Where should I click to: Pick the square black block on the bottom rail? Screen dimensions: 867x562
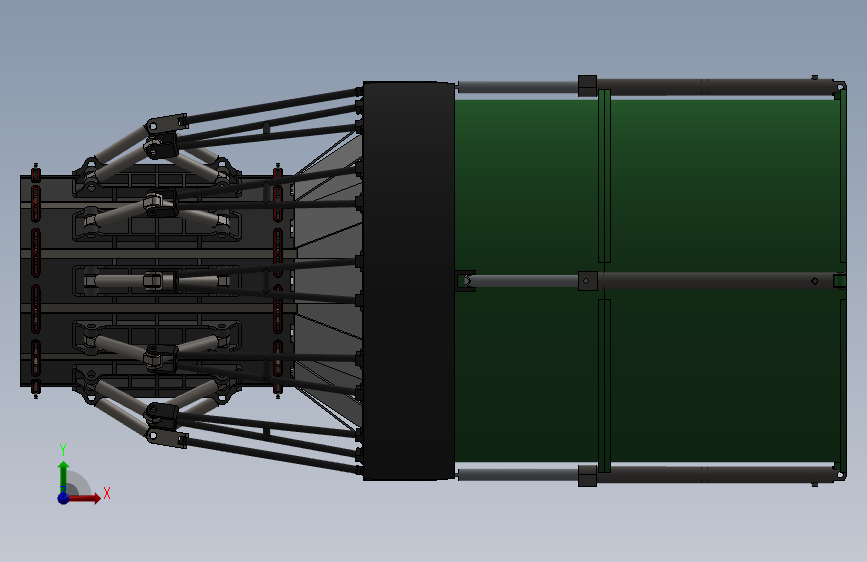pyautogui.click(x=587, y=476)
